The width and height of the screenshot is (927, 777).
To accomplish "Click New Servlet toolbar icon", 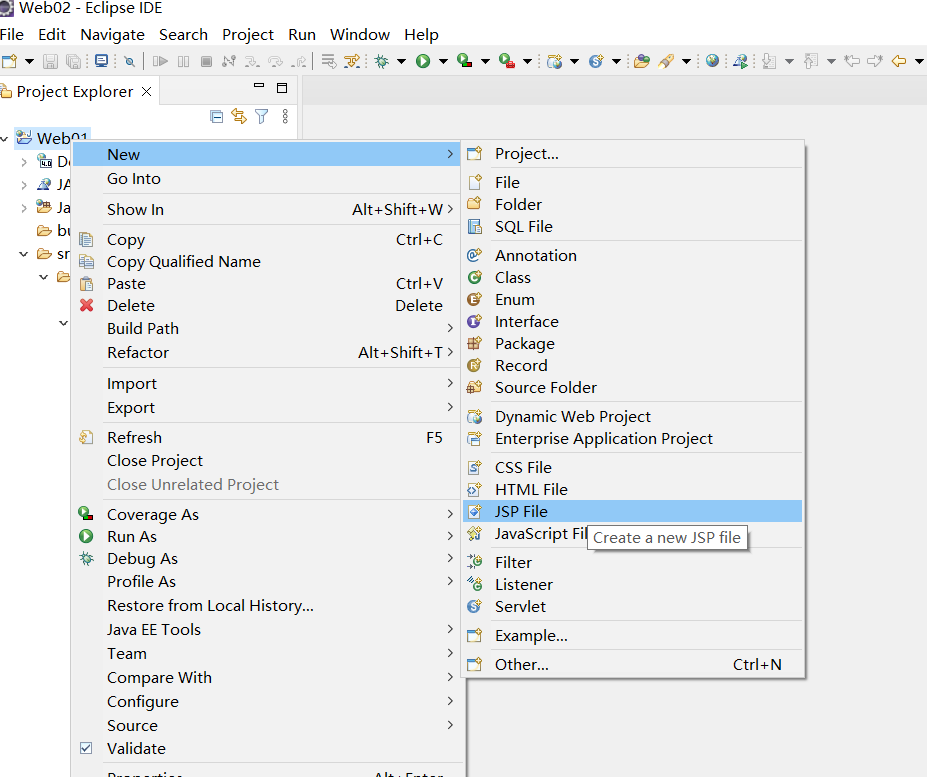I will tap(597, 61).
